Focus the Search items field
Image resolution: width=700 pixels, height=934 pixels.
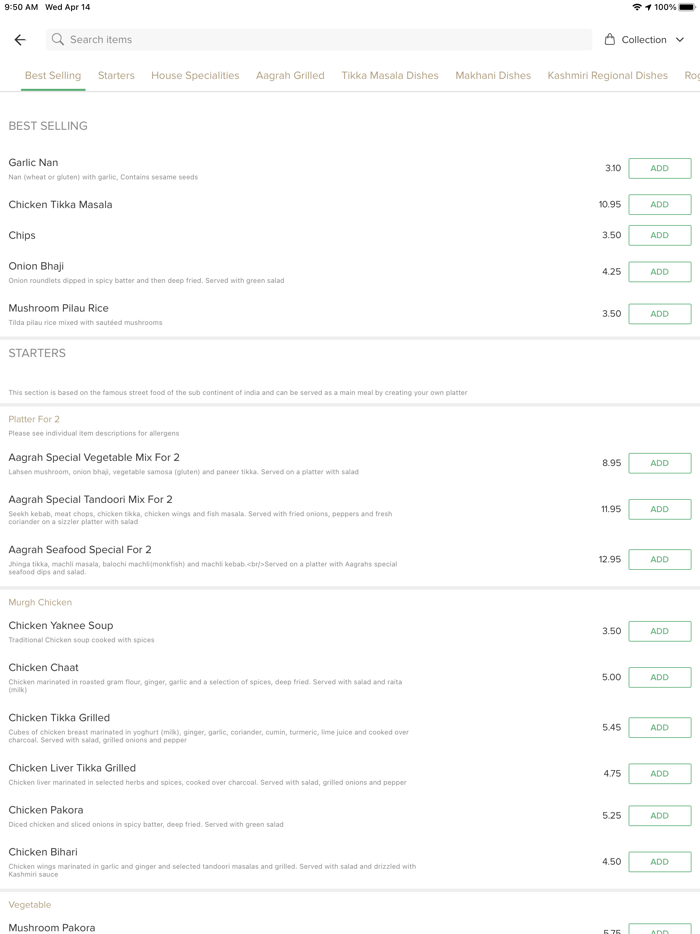click(x=320, y=40)
